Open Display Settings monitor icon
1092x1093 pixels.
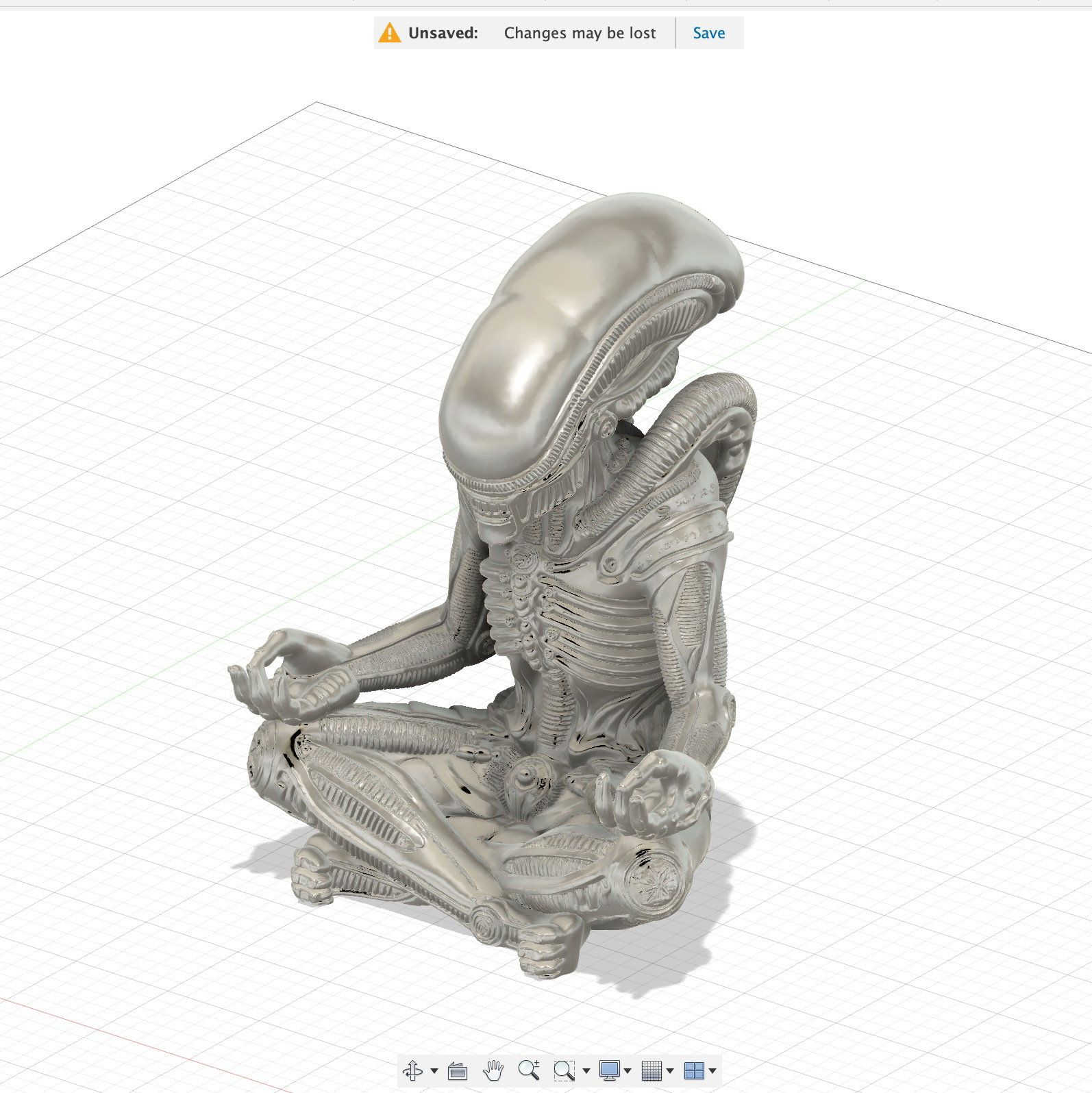[x=609, y=1070]
